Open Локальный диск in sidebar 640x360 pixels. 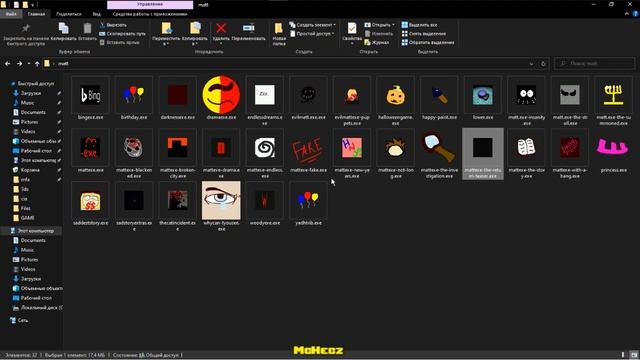click(38, 308)
